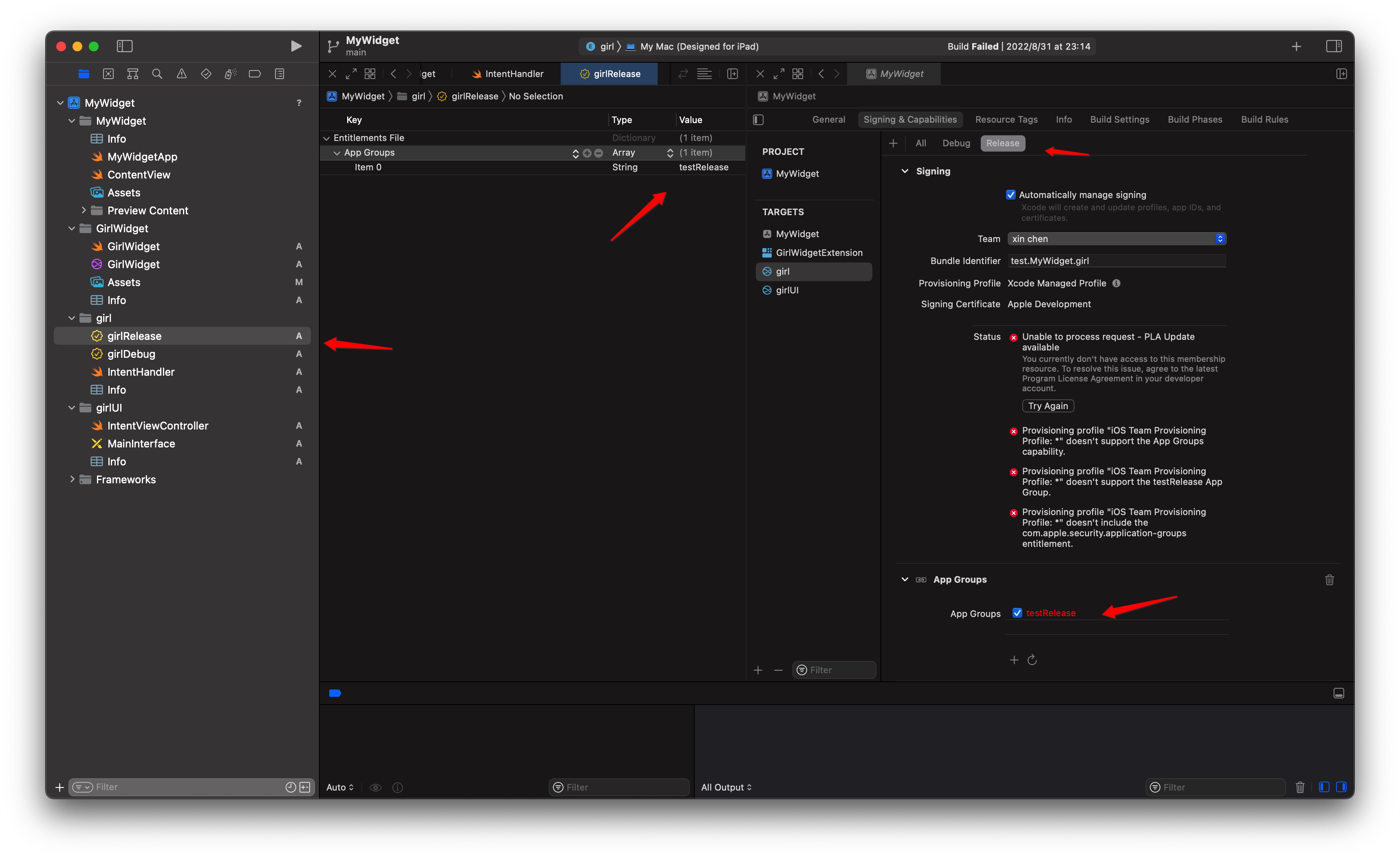The height and width of the screenshot is (859, 1400).
Task: Delete App Groups capability with trash icon
Action: [1330, 579]
